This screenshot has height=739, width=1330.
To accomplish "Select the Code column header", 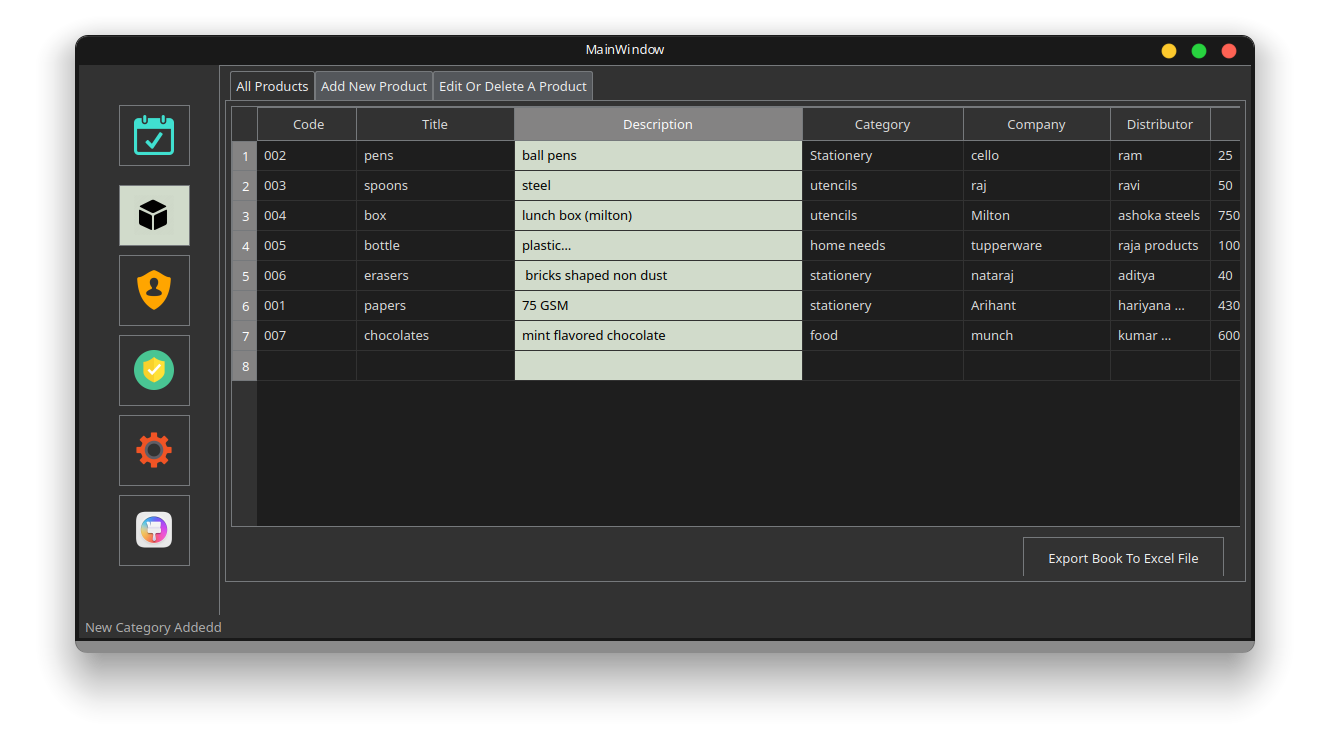I will 308,124.
